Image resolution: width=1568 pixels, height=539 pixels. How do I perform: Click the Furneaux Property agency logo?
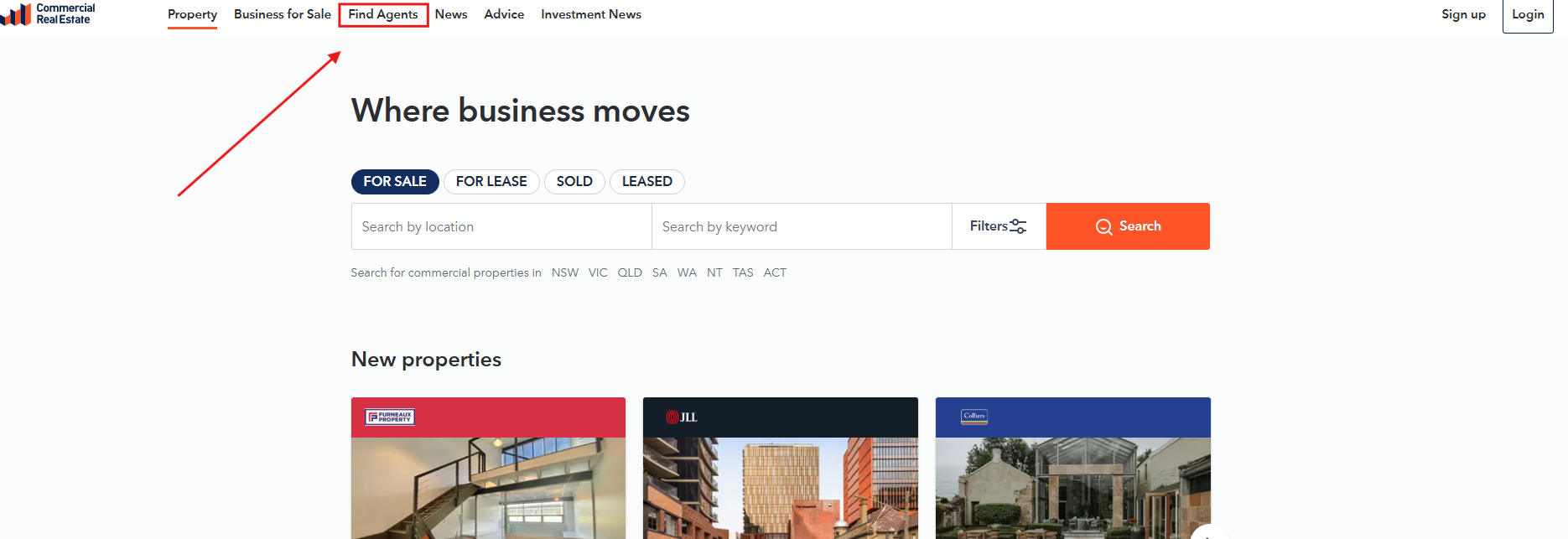[390, 417]
